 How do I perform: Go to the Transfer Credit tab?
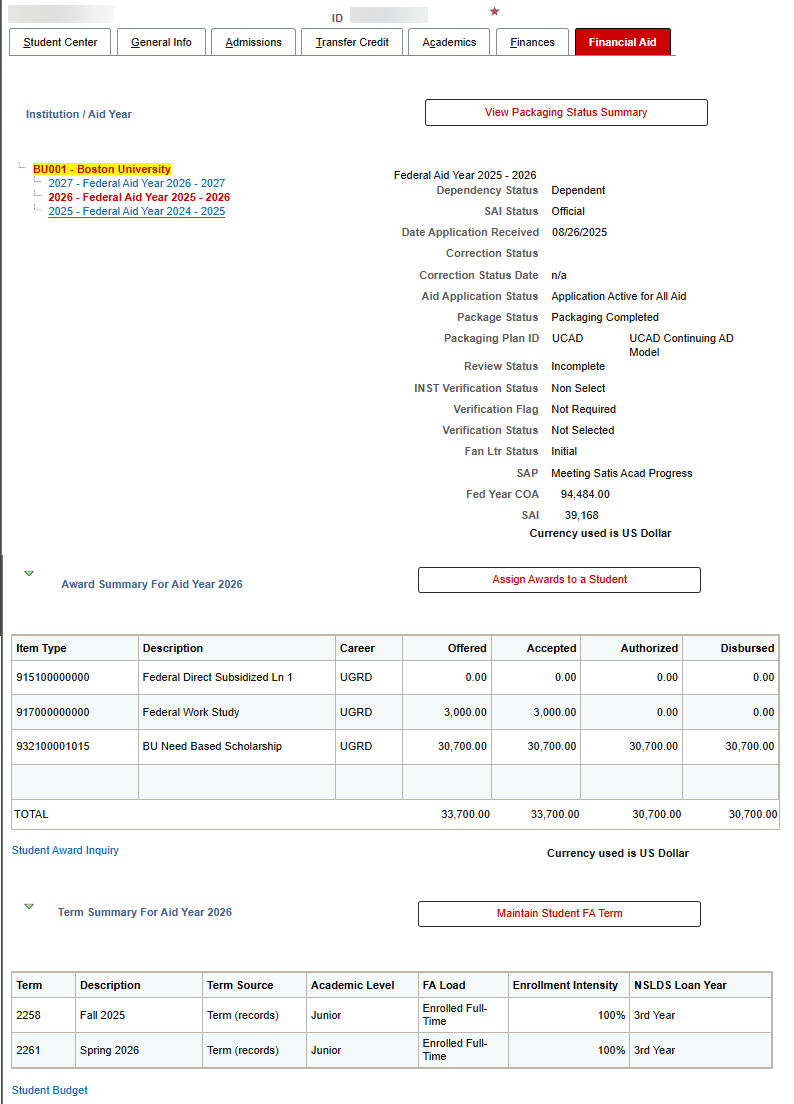[x=352, y=42]
